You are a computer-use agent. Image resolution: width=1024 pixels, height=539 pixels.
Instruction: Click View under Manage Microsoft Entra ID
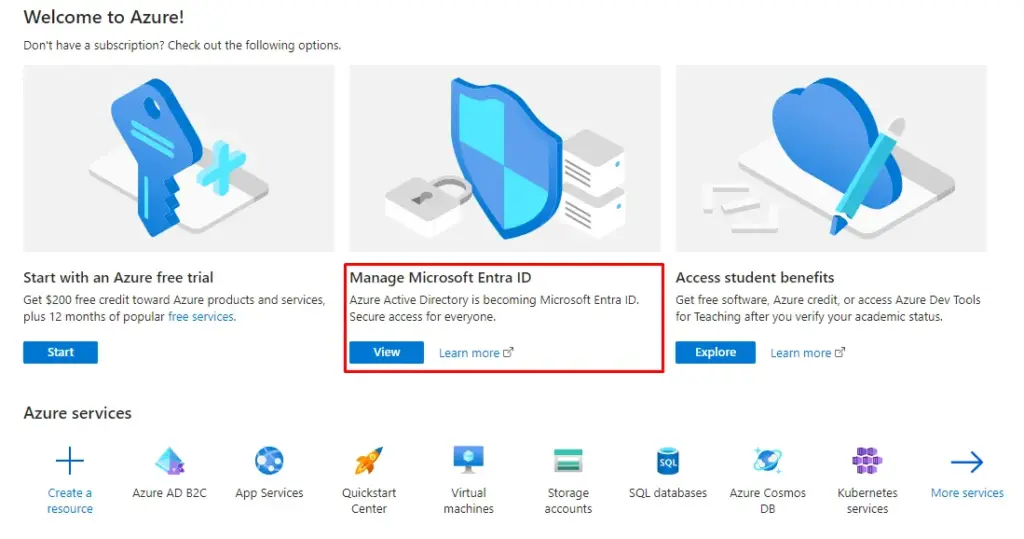(x=387, y=352)
